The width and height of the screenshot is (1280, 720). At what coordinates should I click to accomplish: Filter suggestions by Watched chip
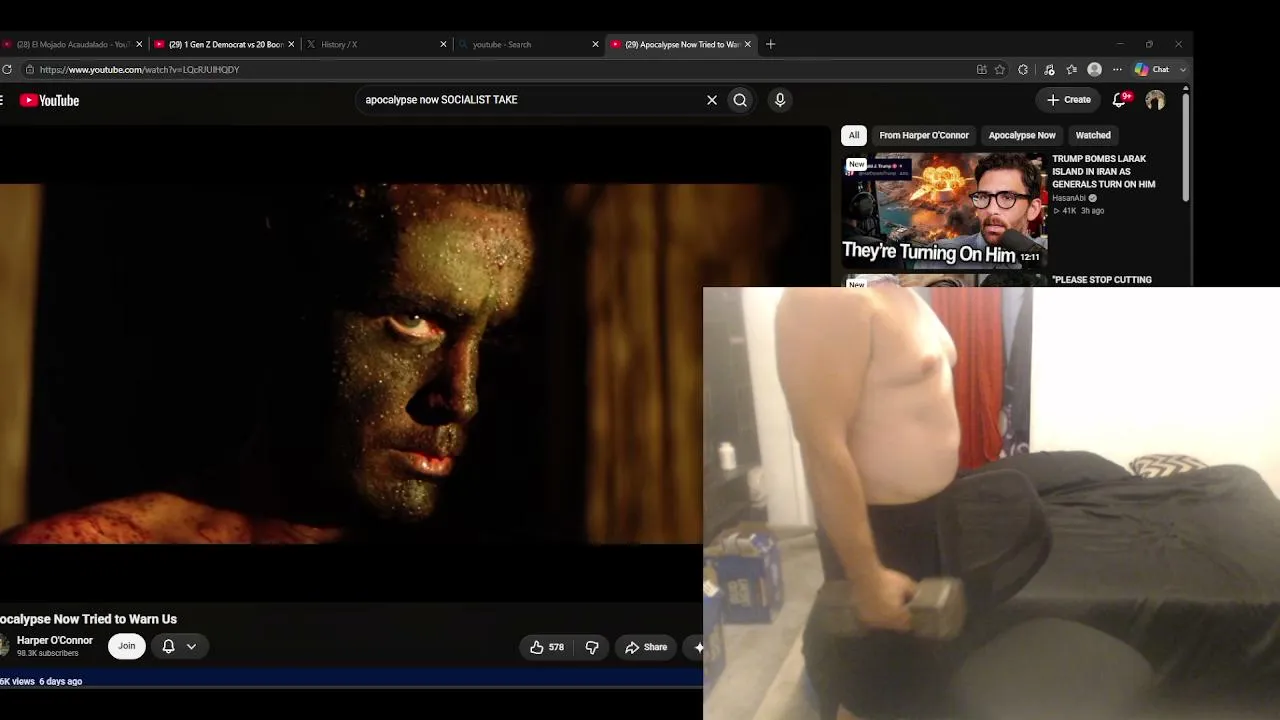1093,135
